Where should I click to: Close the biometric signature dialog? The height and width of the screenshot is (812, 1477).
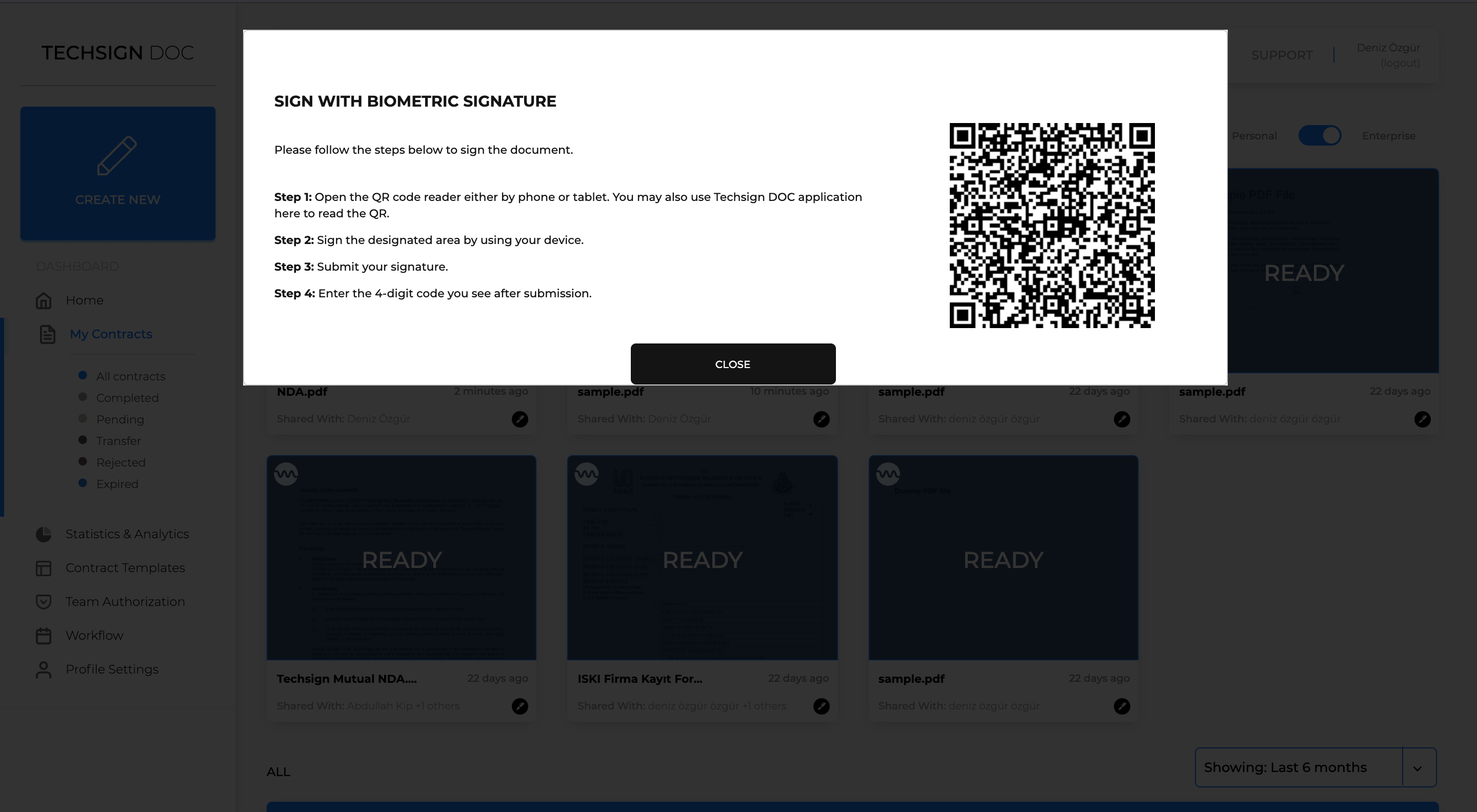[x=733, y=364]
